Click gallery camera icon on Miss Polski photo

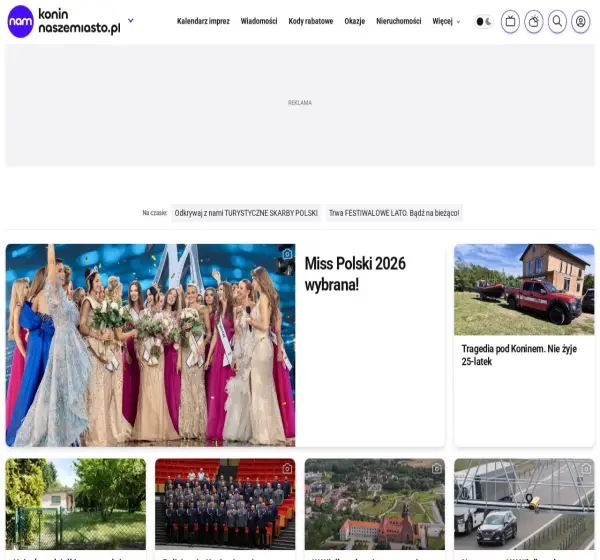tap(287, 254)
